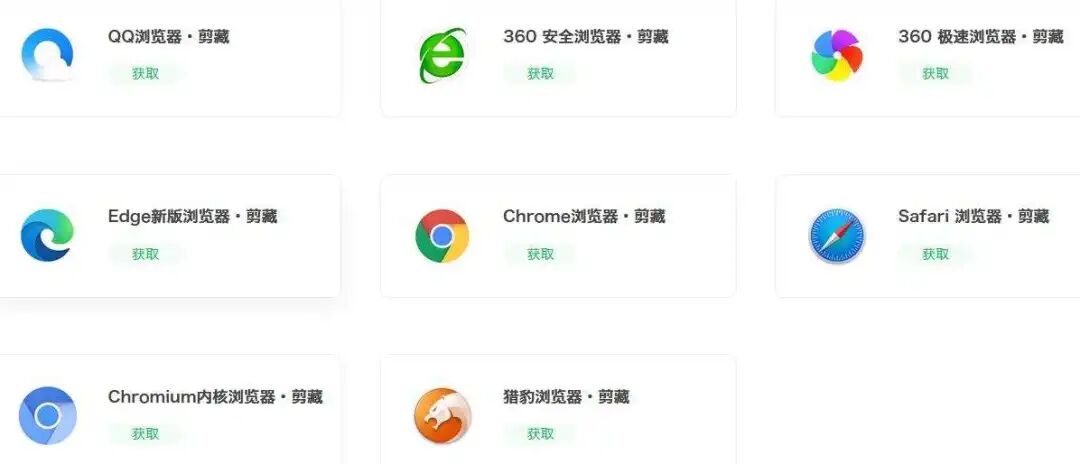
Task: Click the QQ browser icon
Action: (47, 54)
